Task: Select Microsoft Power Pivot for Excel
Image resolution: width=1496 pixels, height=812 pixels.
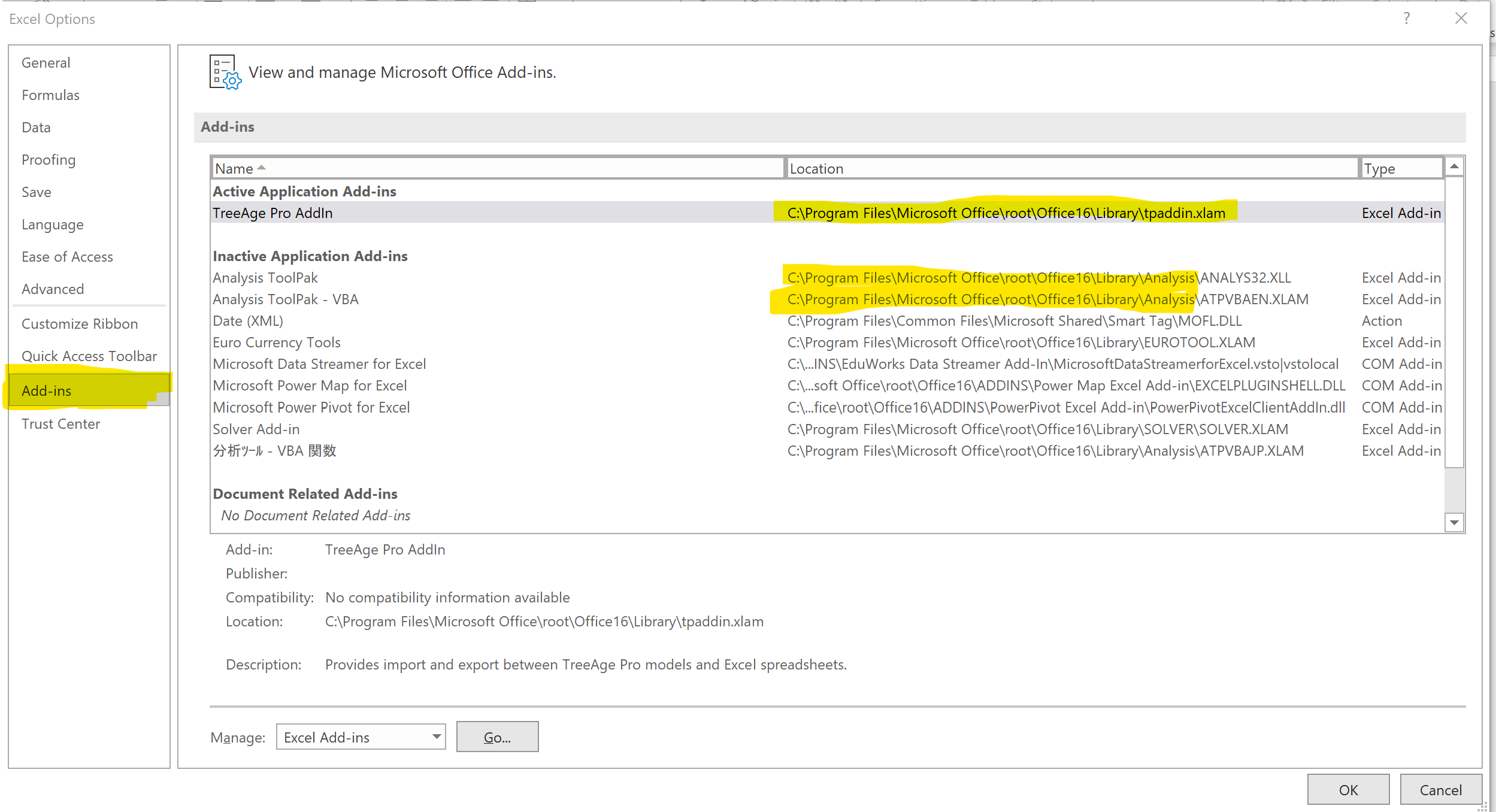Action: point(311,408)
